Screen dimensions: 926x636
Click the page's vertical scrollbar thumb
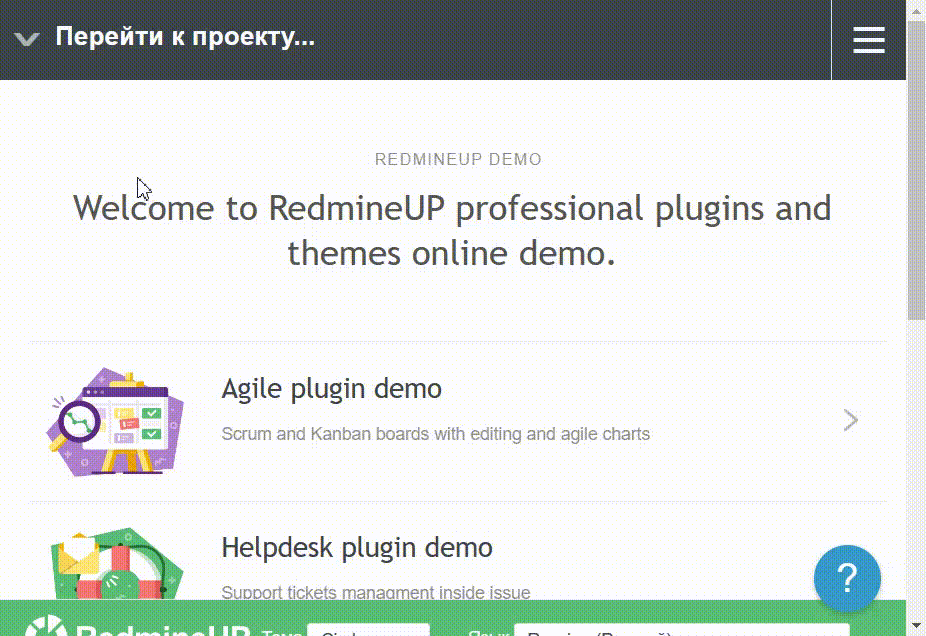point(916,170)
